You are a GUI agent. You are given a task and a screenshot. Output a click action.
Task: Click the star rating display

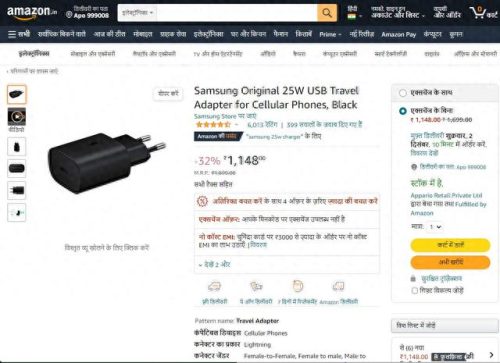213,125
